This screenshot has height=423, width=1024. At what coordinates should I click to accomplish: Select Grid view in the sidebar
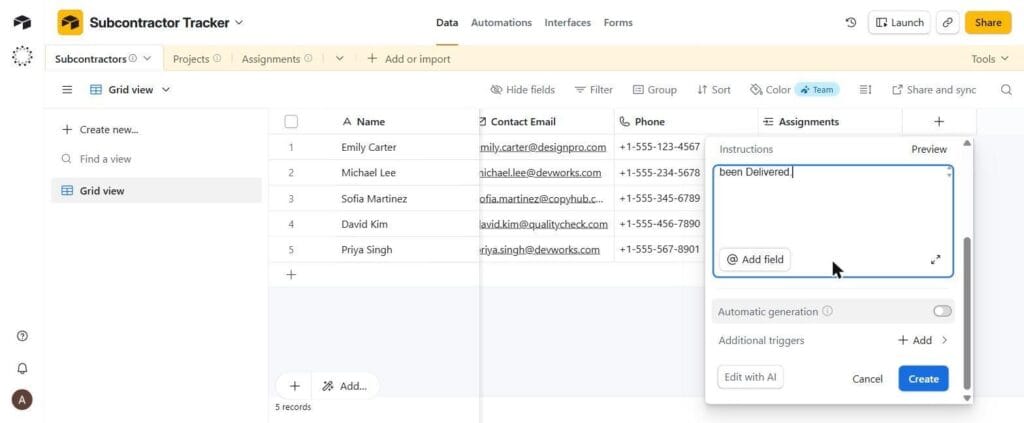pyautogui.click(x=156, y=191)
